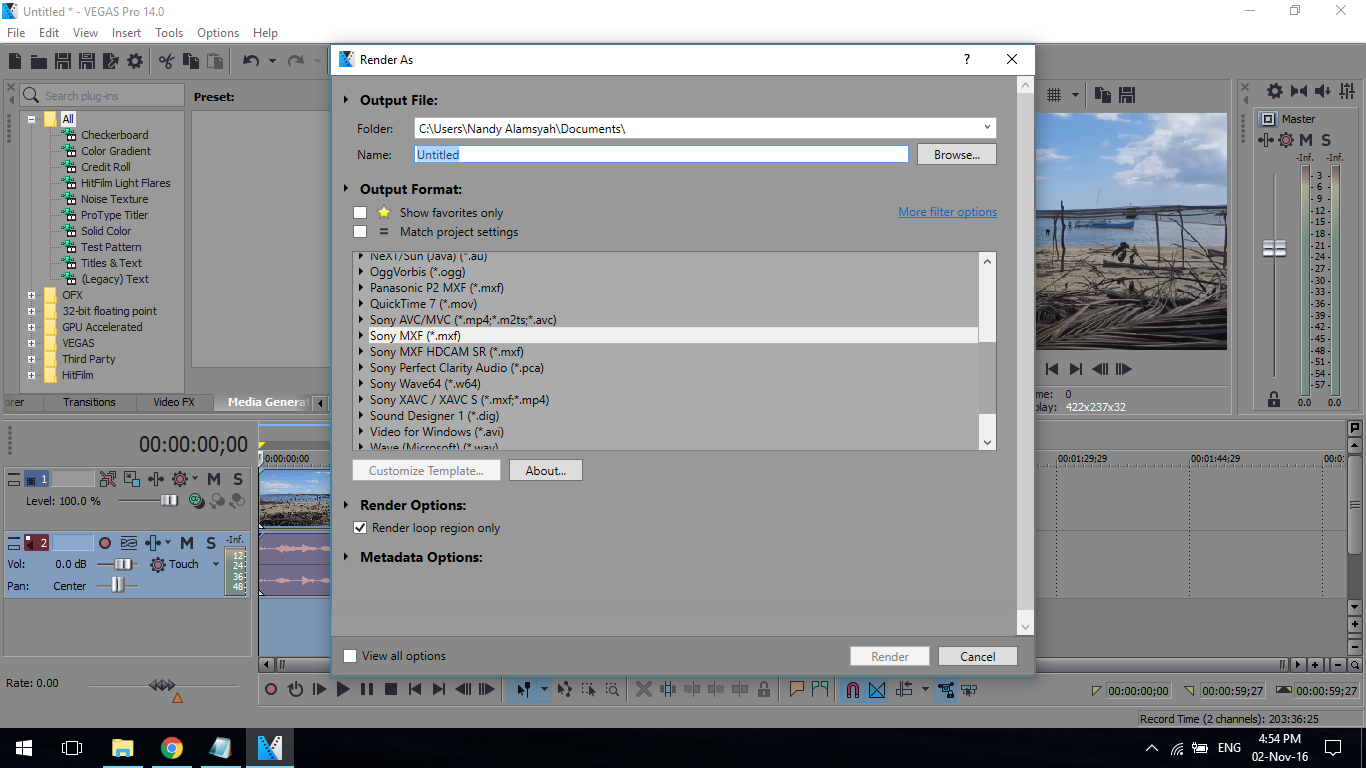Click the Record button in transport bar
The width and height of the screenshot is (1366, 768).
click(x=270, y=689)
